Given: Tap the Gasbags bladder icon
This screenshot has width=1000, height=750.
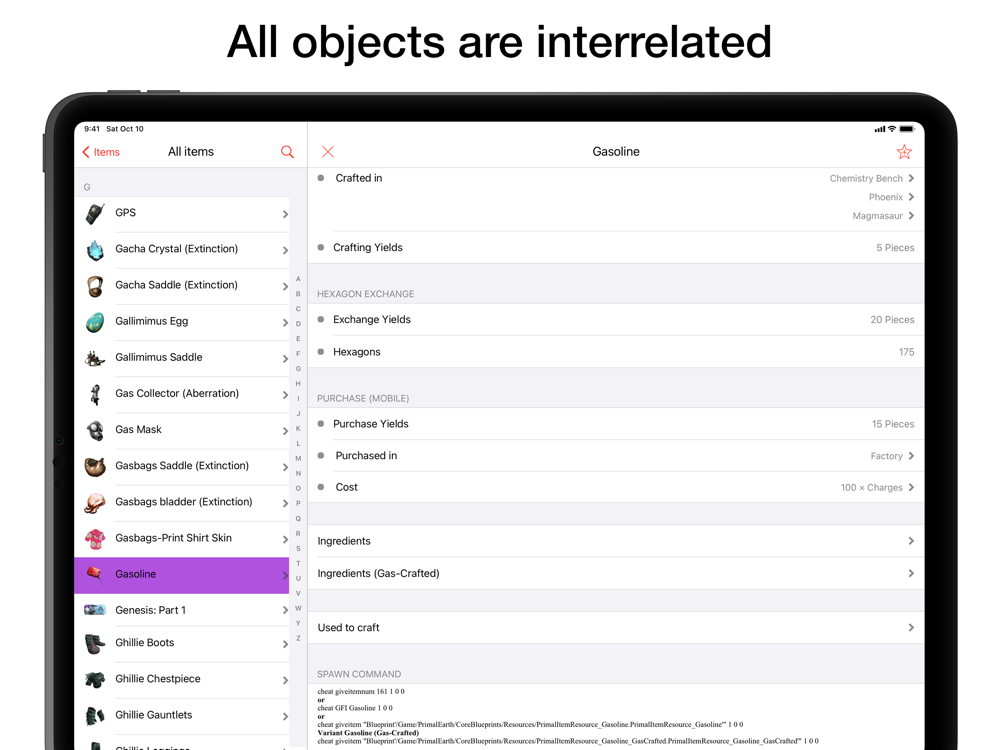Looking at the screenshot, I should 95,503.
